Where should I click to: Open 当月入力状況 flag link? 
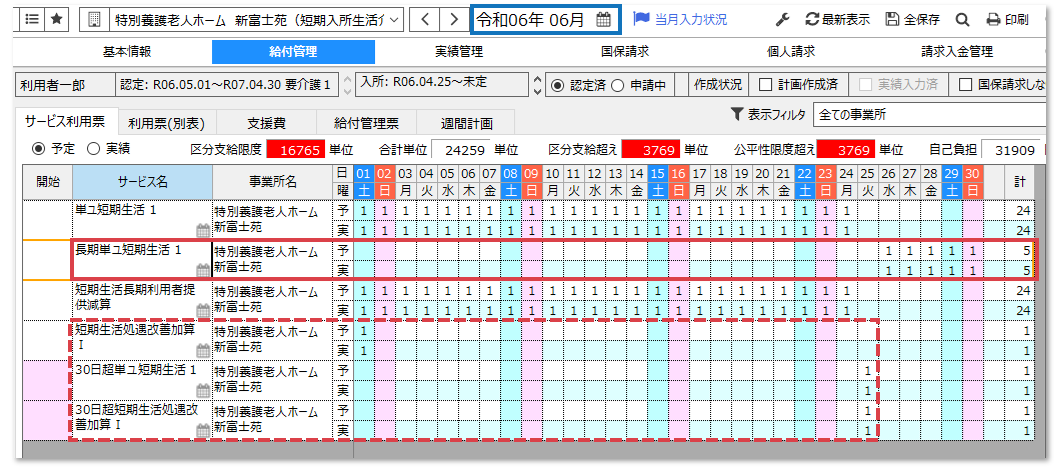pos(680,20)
